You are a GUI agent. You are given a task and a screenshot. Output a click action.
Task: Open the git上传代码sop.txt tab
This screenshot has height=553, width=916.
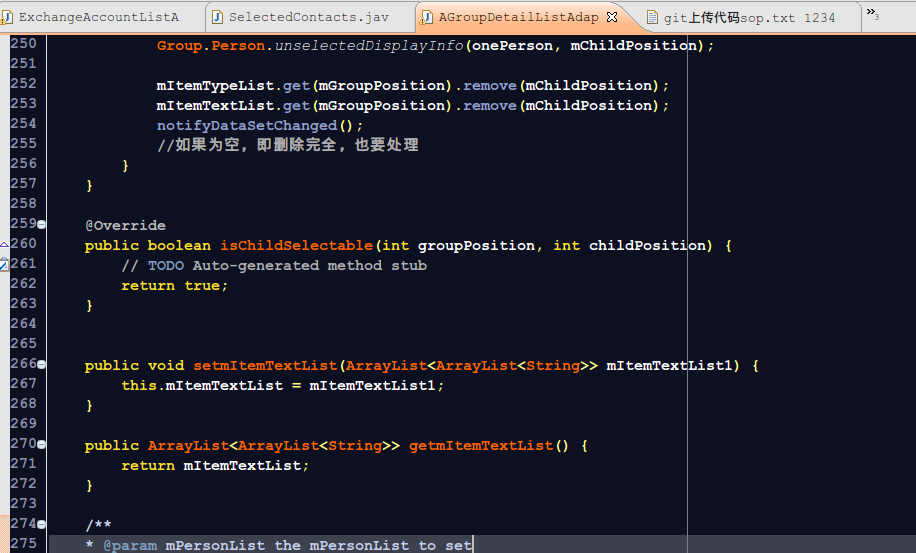click(749, 18)
